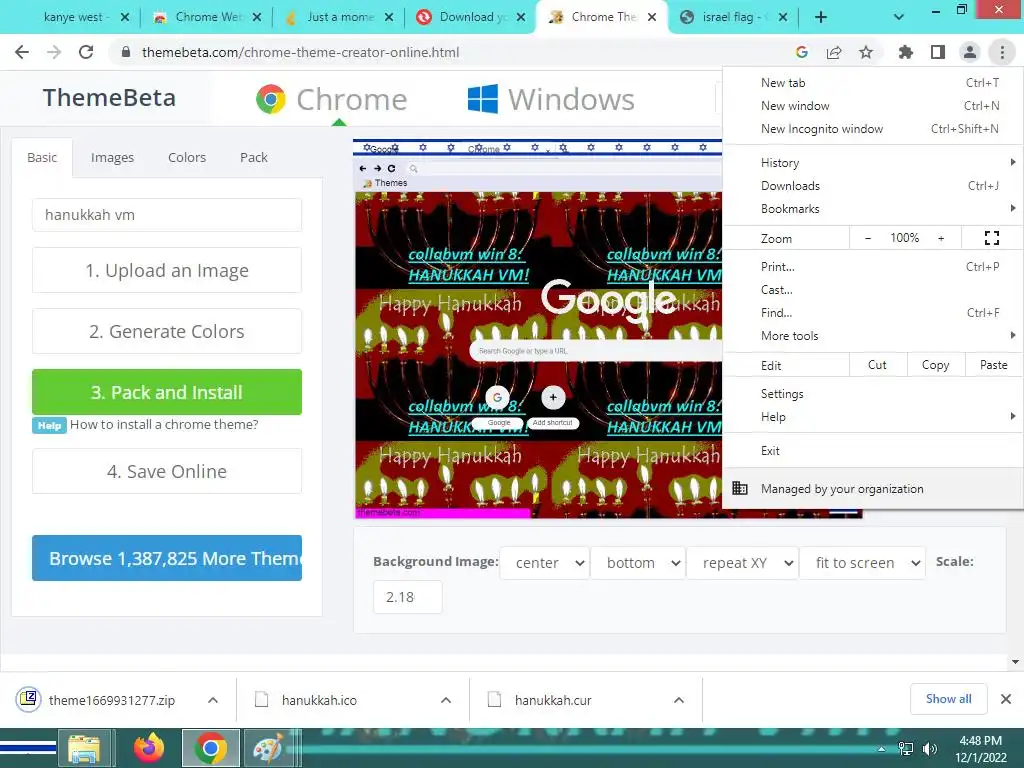Open the fit to screen dropdown
This screenshot has width=1024, height=768.
tap(863, 563)
